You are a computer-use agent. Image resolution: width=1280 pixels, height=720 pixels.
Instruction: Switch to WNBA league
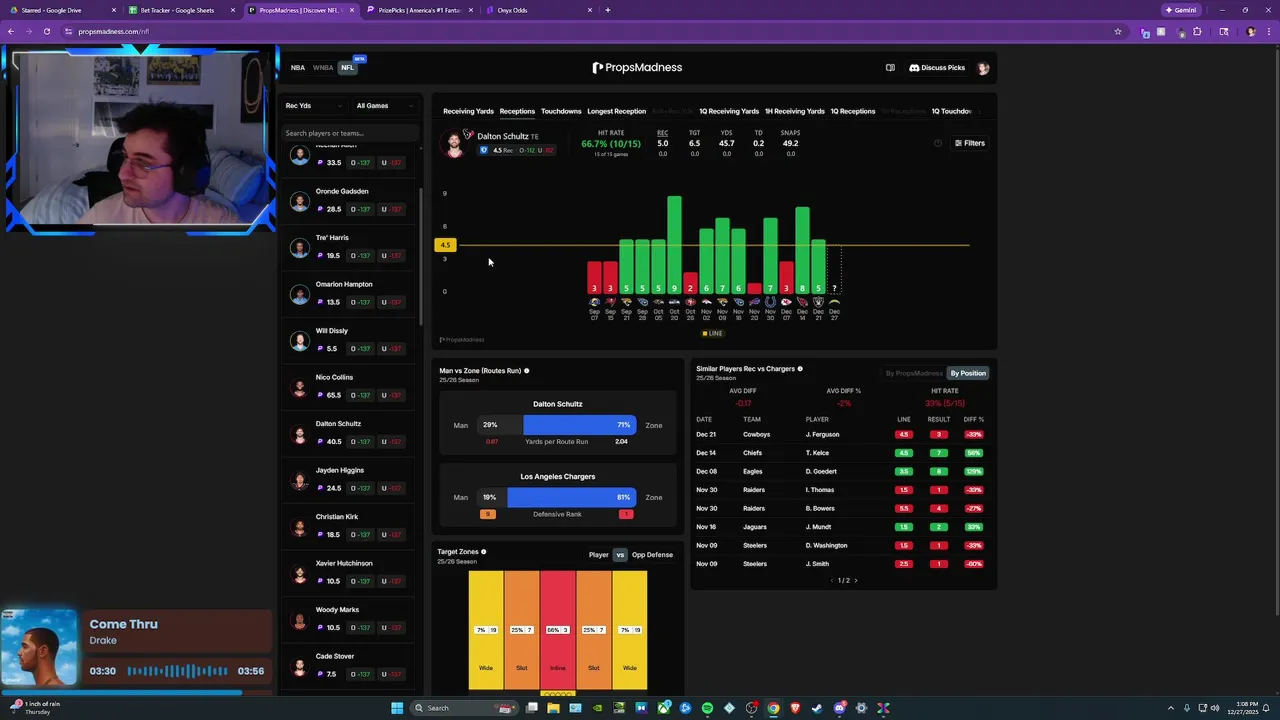[323, 68]
